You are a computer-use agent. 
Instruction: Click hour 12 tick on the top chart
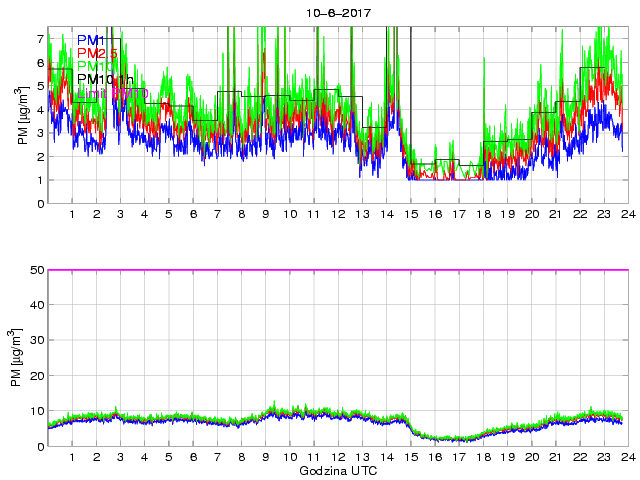[338, 215]
